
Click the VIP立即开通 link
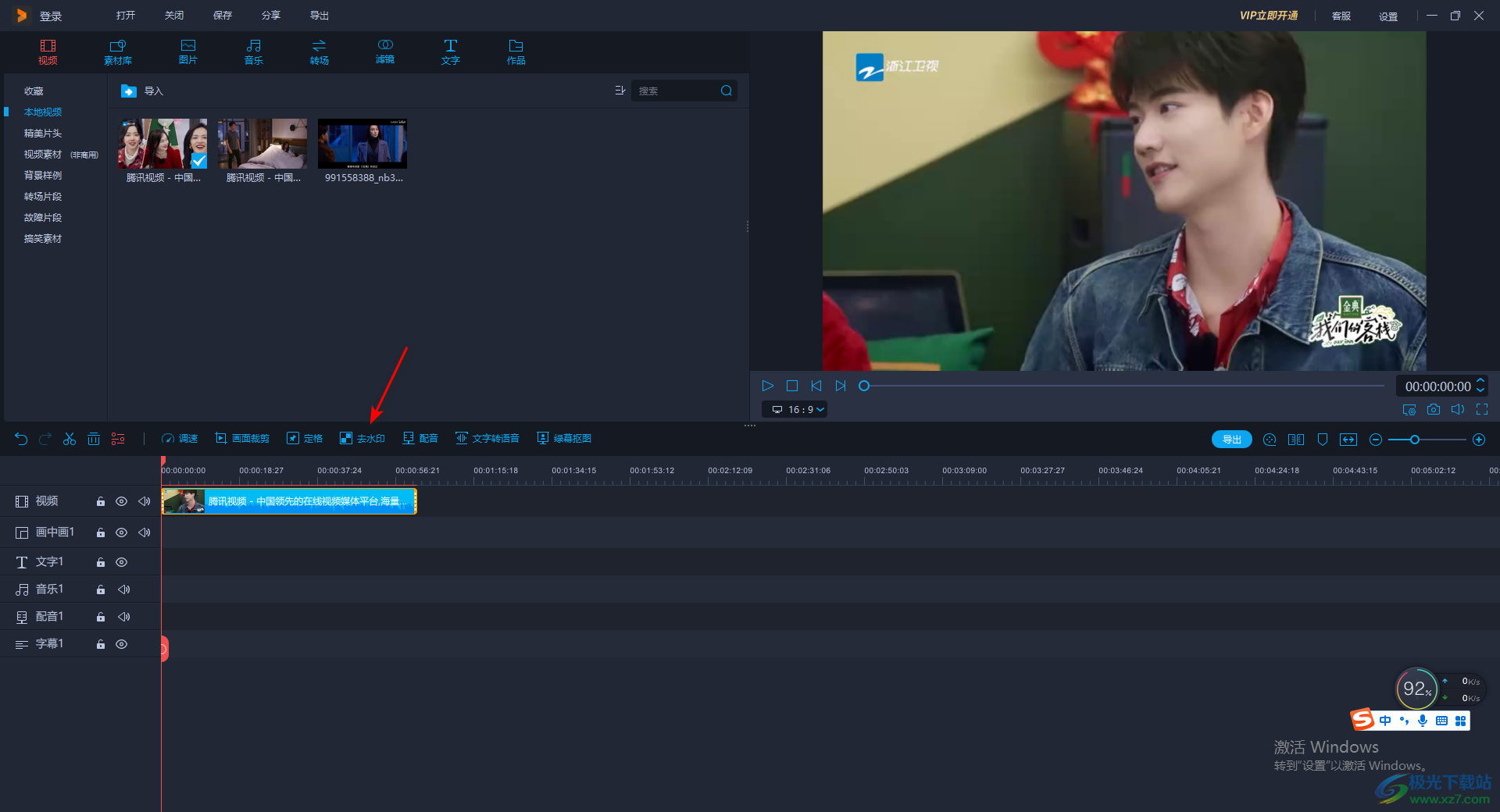click(x=1269, y=16)
